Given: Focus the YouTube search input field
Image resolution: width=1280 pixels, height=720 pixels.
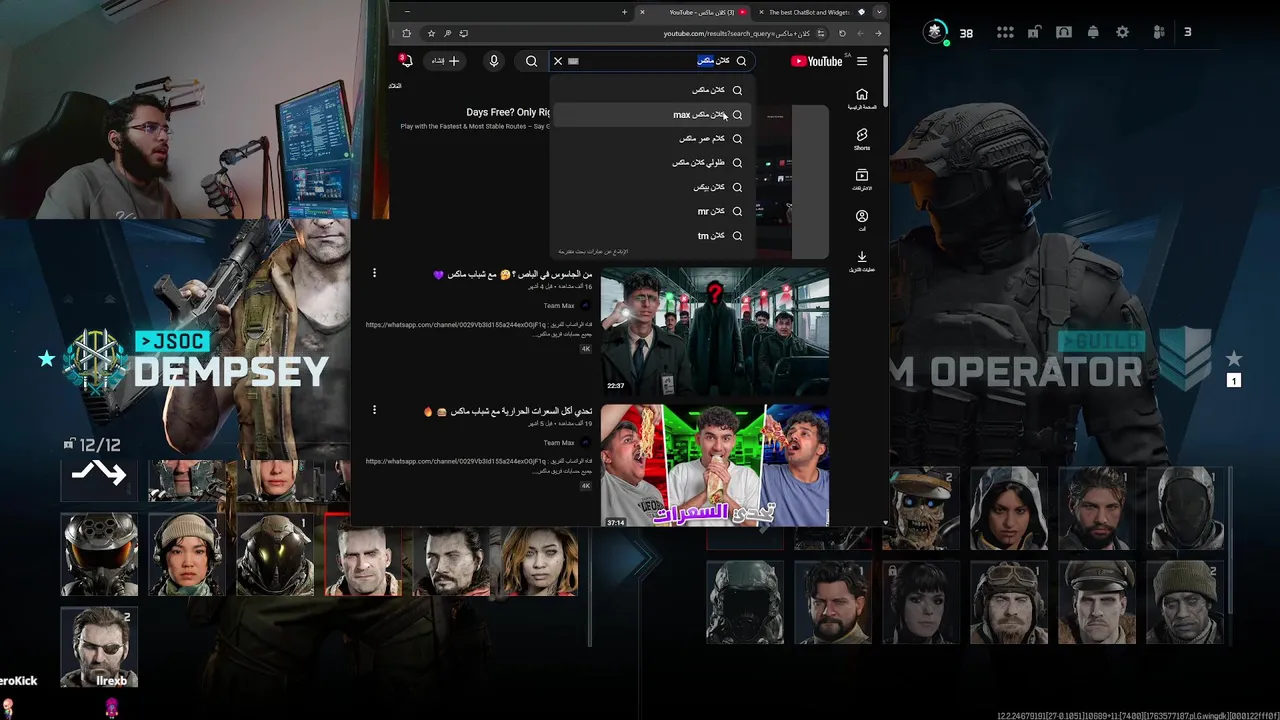Looking at the screenshot, I should [650, 61].
